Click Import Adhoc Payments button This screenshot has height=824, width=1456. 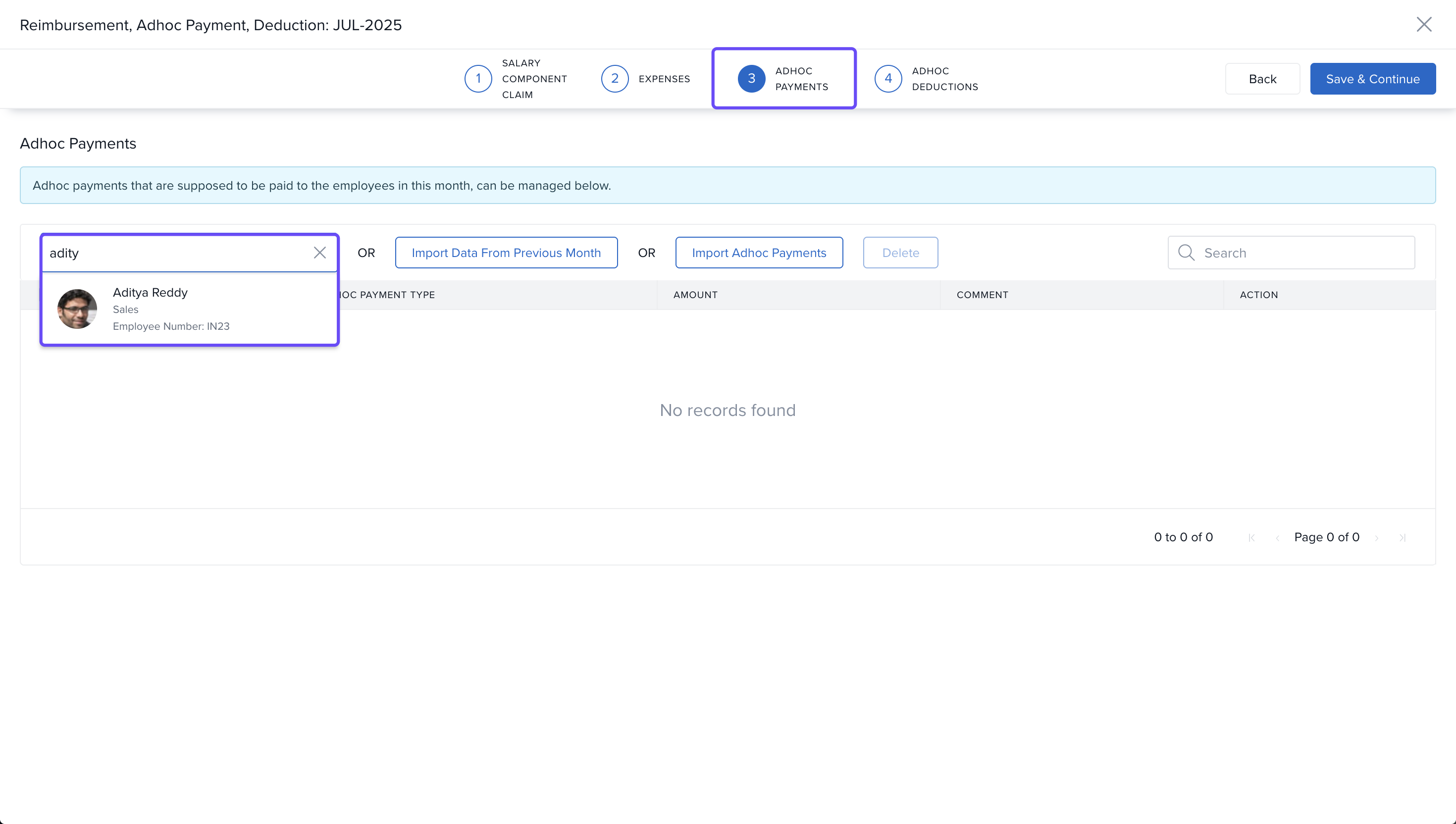click(x=758, y=253)
